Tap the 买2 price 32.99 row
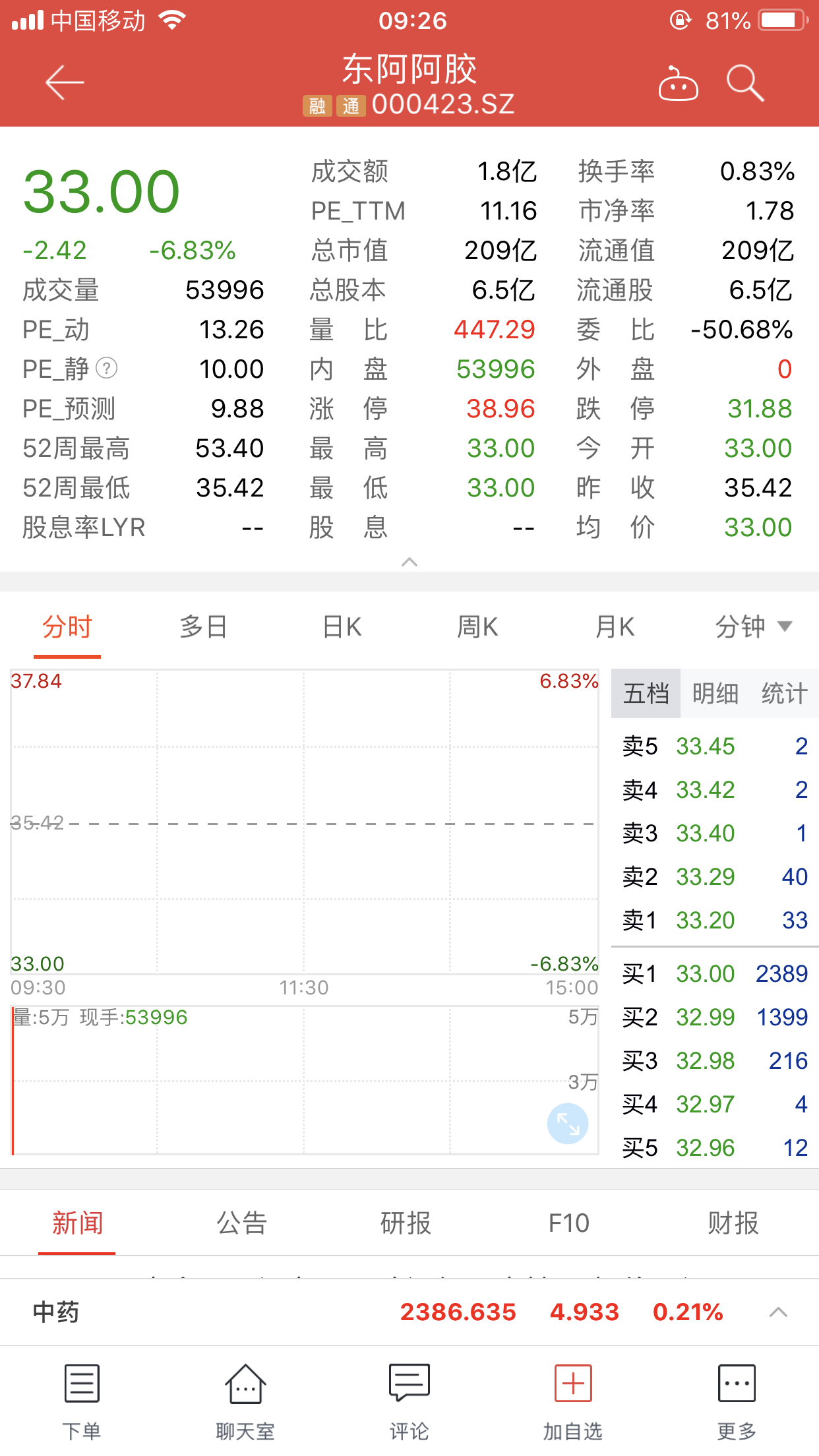Image resolution: width=819 pixels, height=1456 pixels. pyautogui.click(x=715, y=1017)
